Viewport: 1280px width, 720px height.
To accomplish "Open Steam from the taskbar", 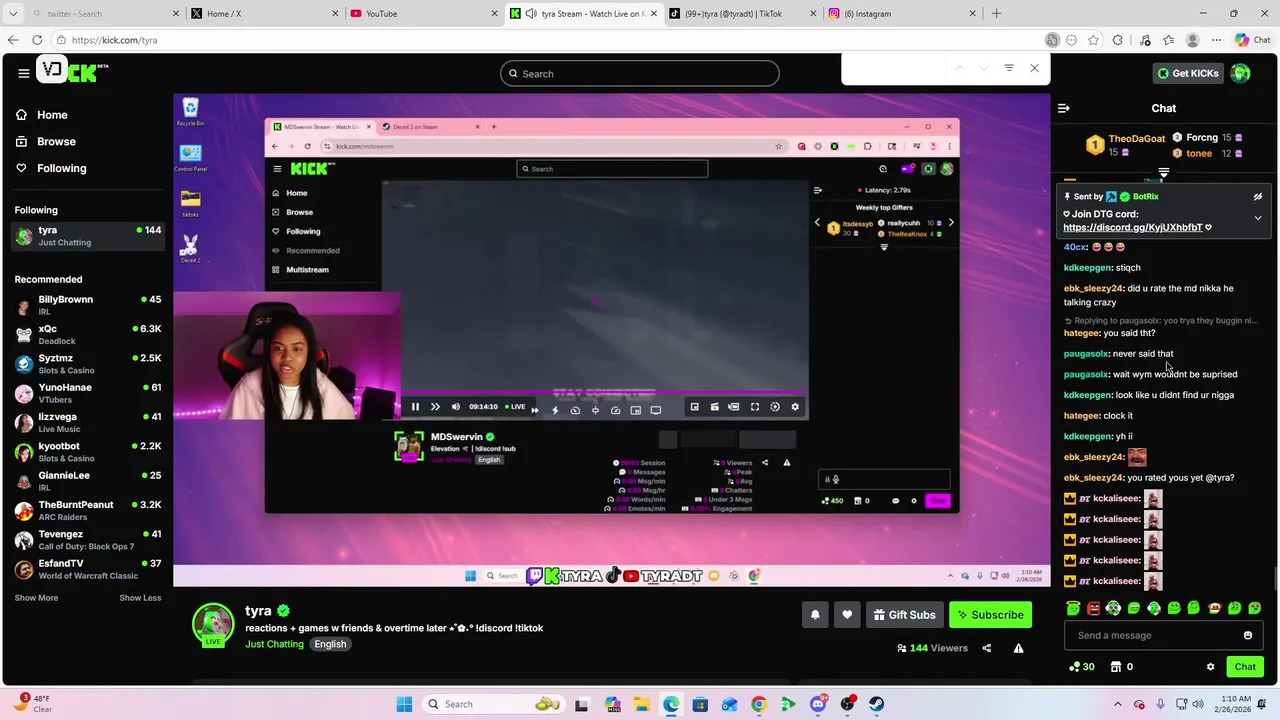I will click(x=877, y=704).
